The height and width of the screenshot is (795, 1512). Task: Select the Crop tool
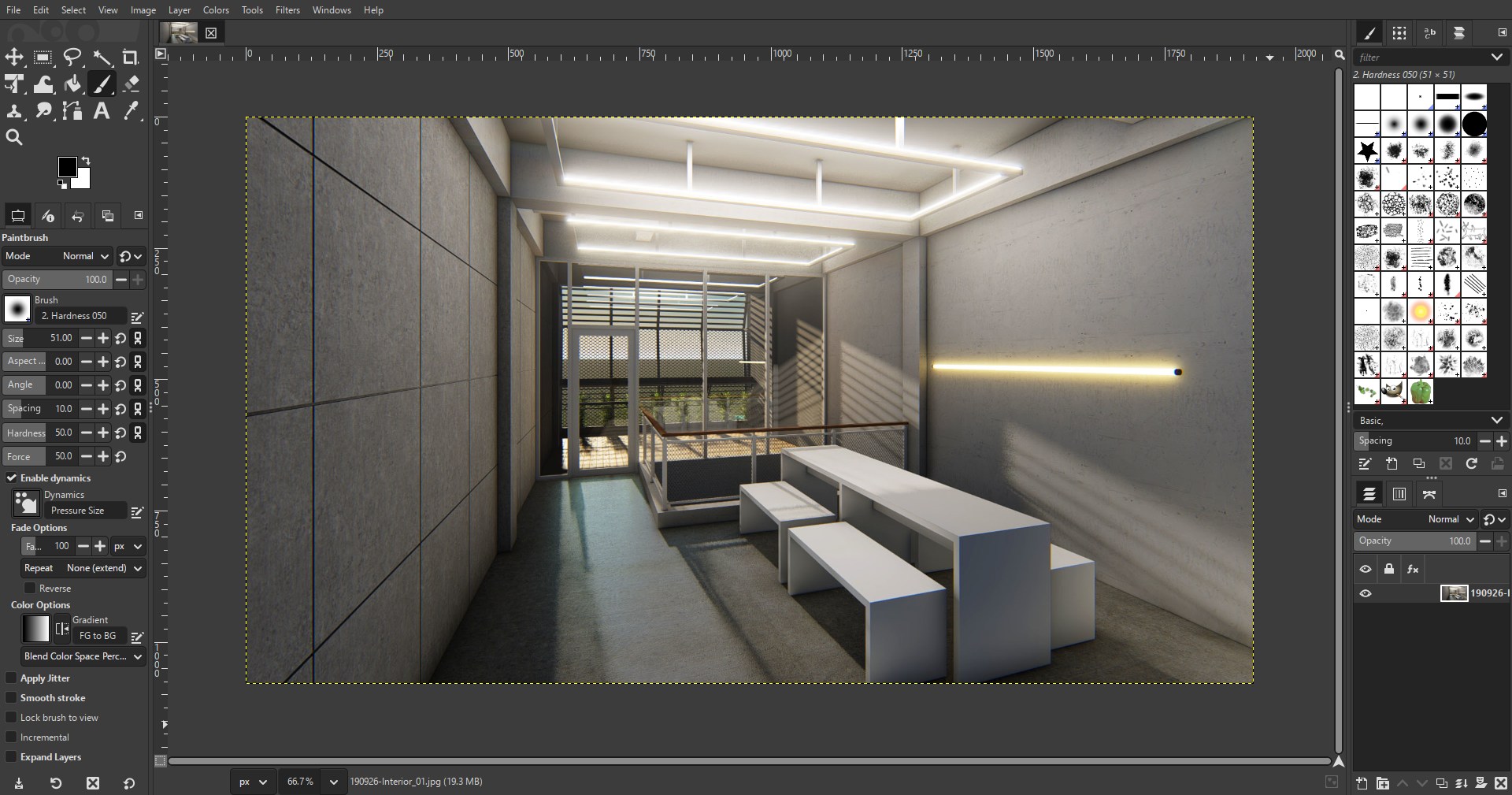[x=131, y=57]
